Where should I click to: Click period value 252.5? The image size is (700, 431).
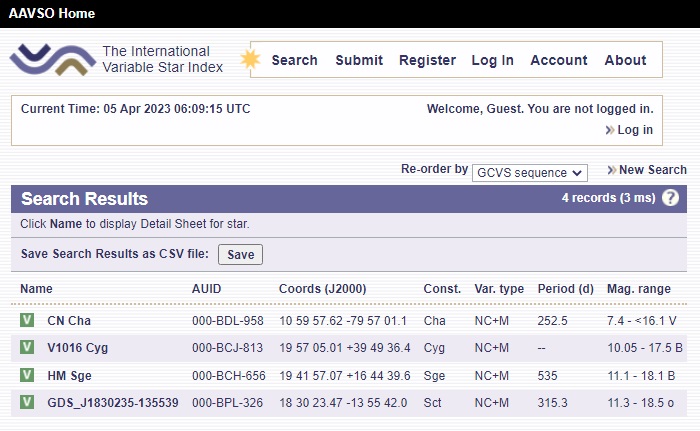point(552,321)
